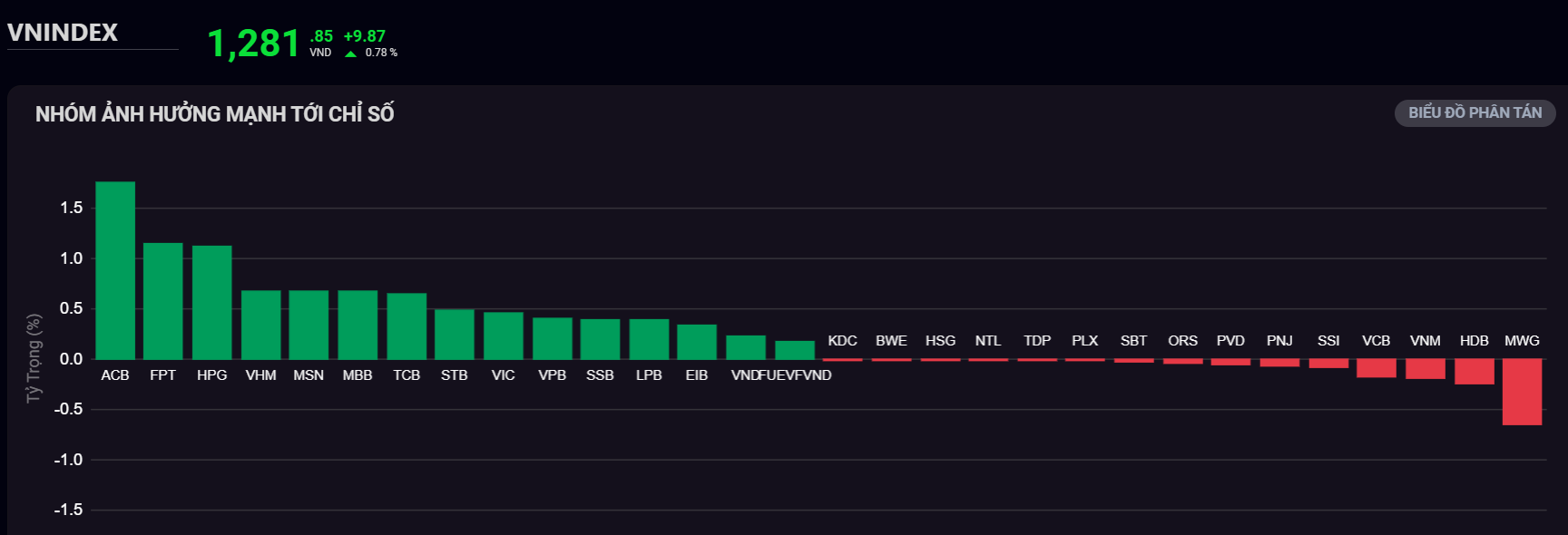Image resolution: width=1568 pixels, height=535 pixels.
Task: Click the green HPG bar
Action: (x=212, y=302)
